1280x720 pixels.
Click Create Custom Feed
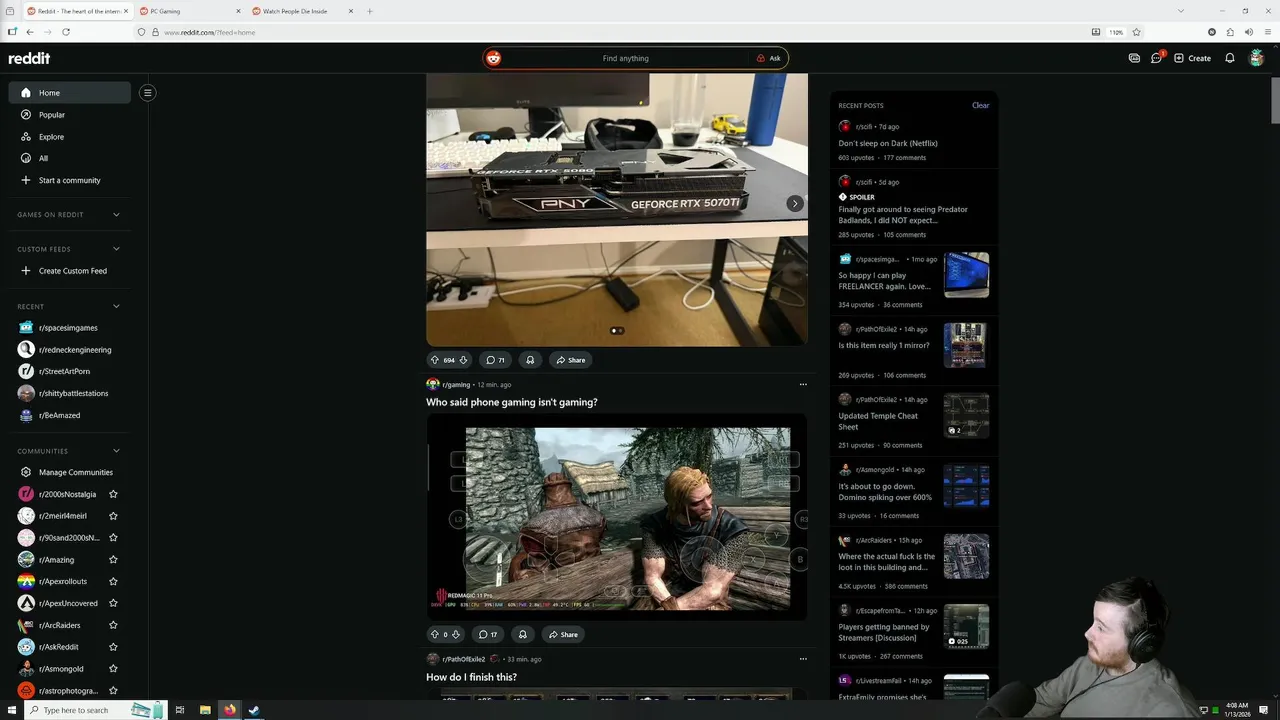(x=70, y=271)
